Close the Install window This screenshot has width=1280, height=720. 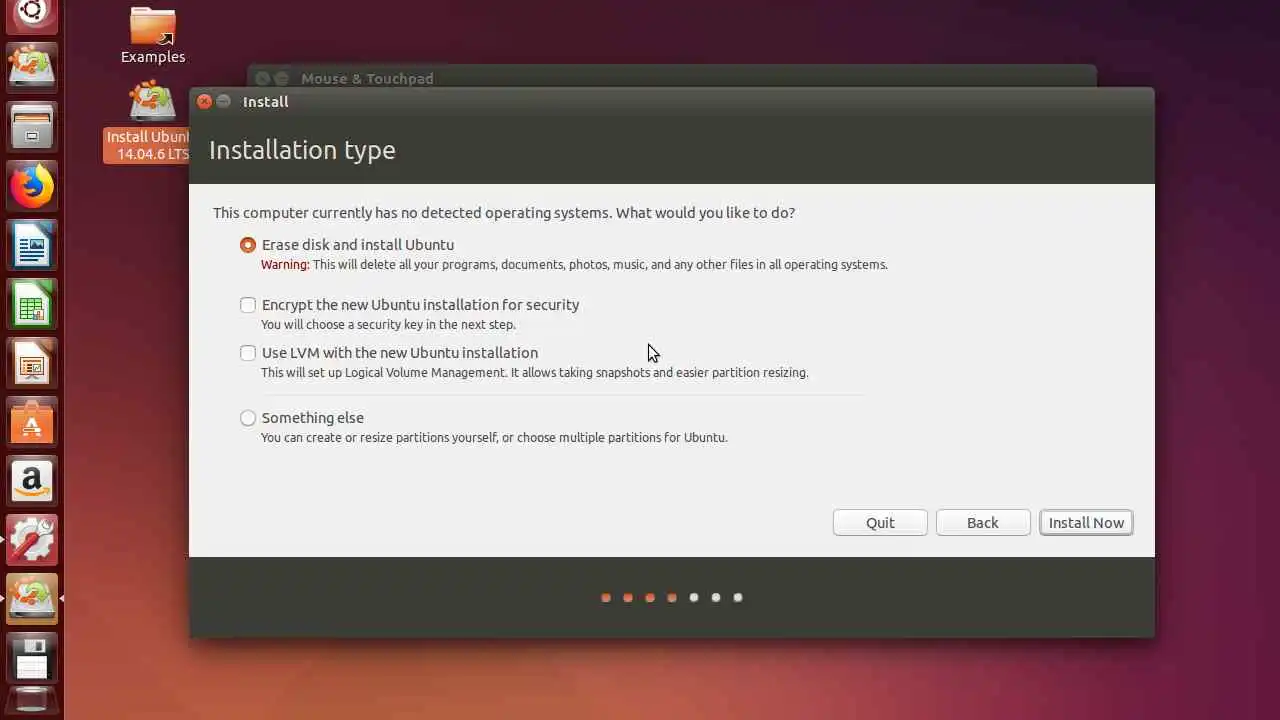[204, 101]
